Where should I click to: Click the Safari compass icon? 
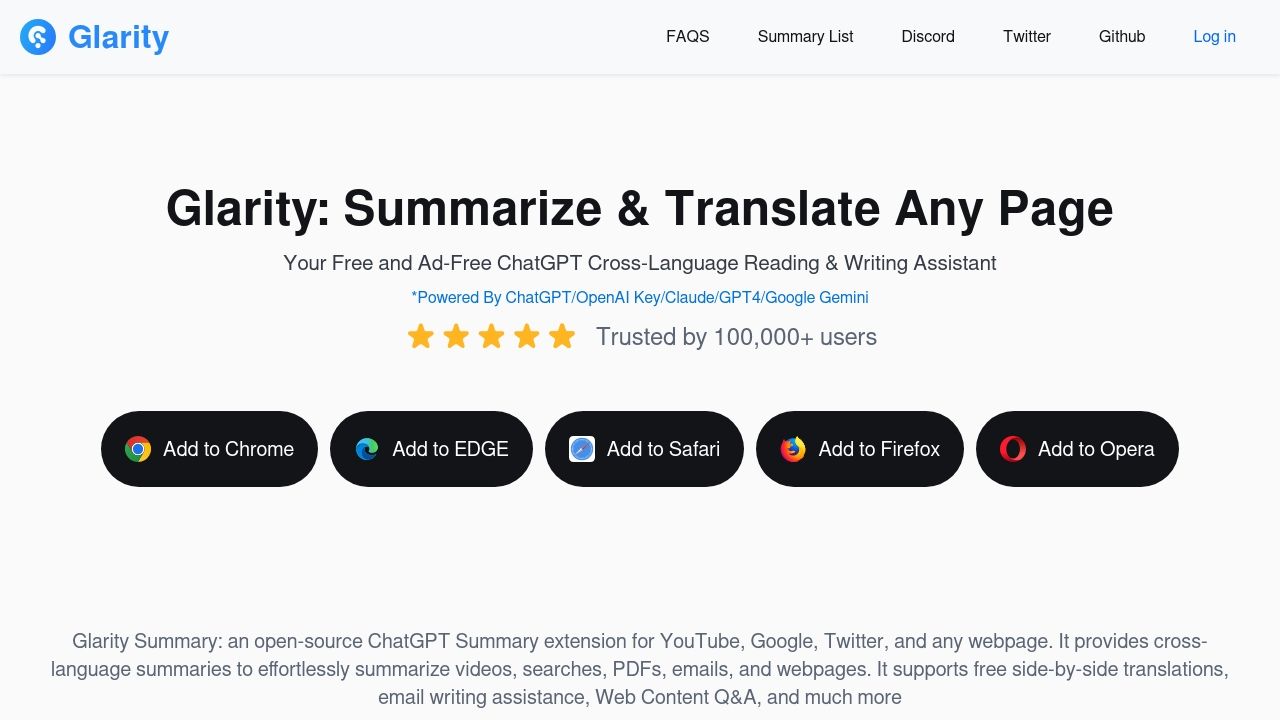[582, 449]
